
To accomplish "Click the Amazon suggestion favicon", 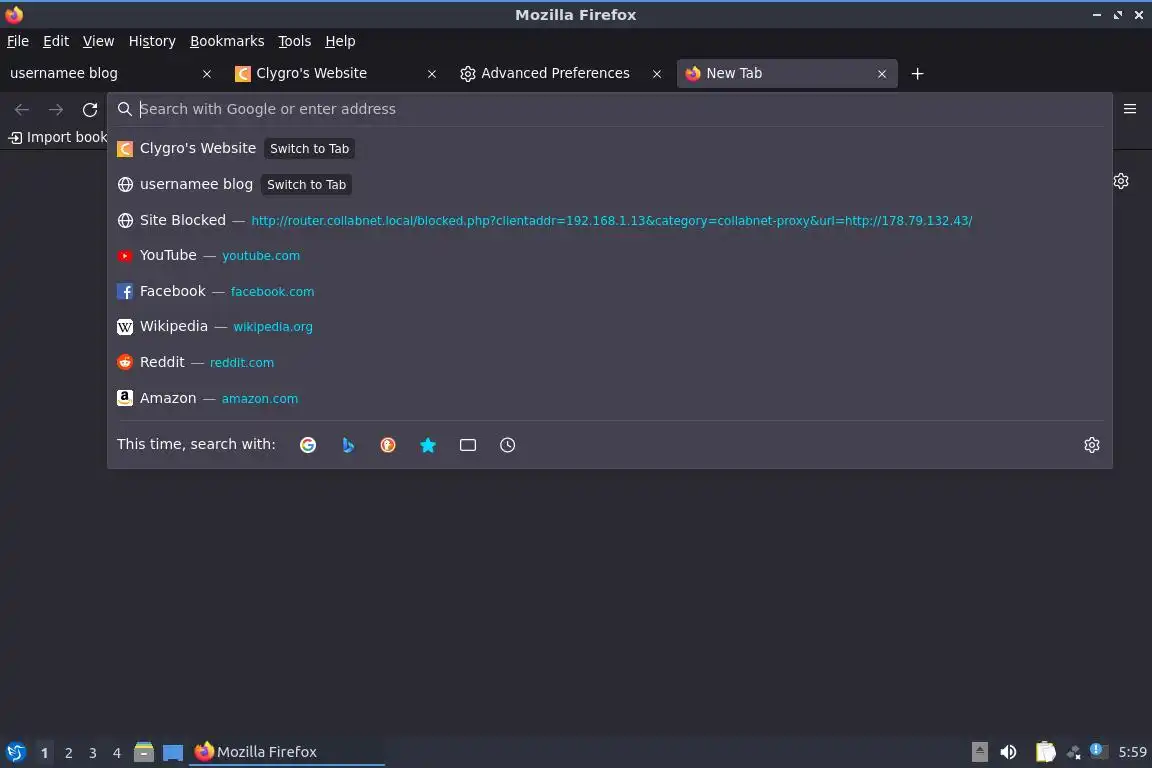I will (x=125, y=398).
